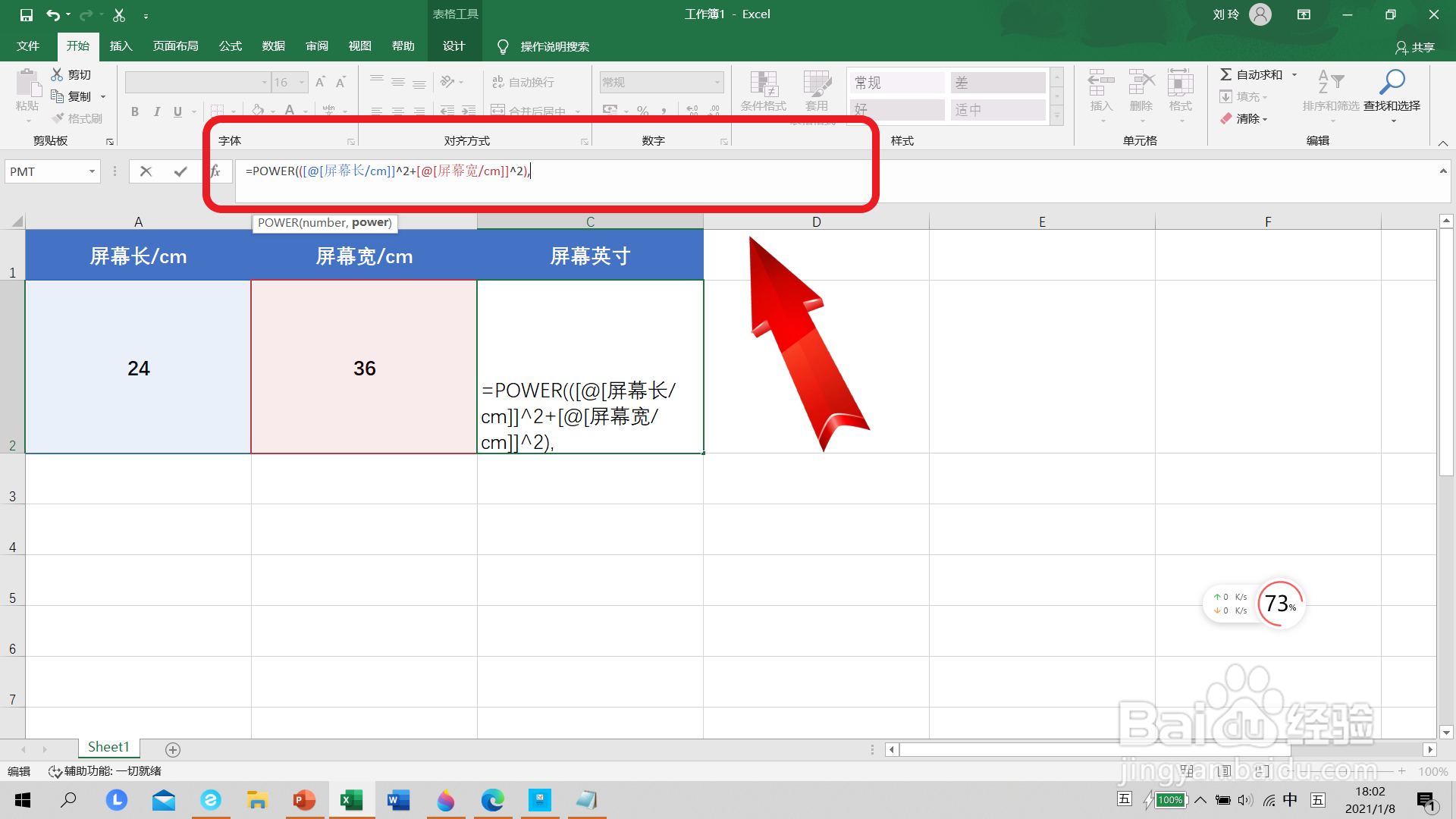Image resolution: width=1456 pixels, height=819 pixels.
Task: Select the Sheet1 worksheet tab
Action: click(108, 747)
